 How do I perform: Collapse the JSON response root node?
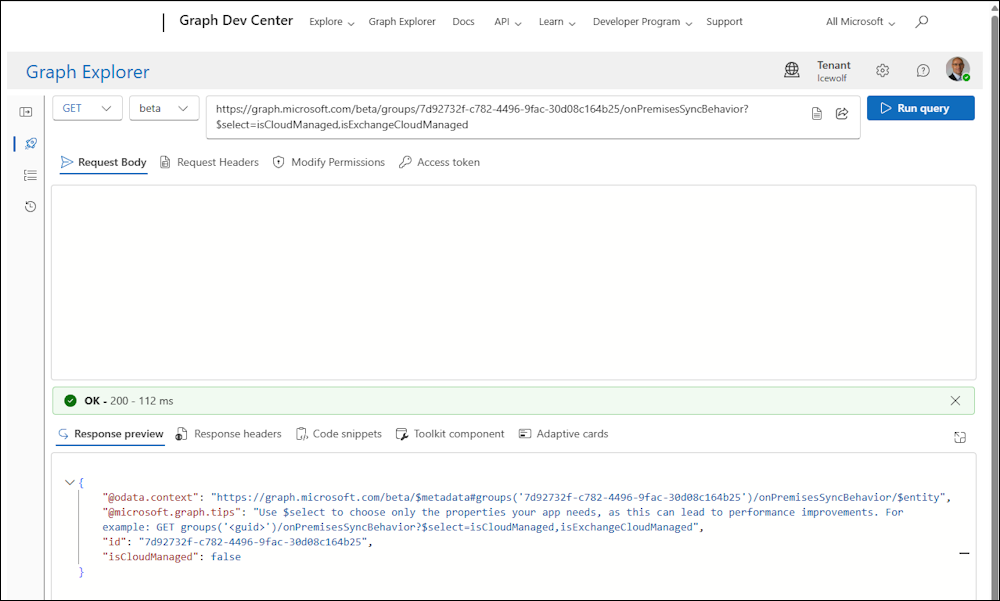click(x=69, y=482)
